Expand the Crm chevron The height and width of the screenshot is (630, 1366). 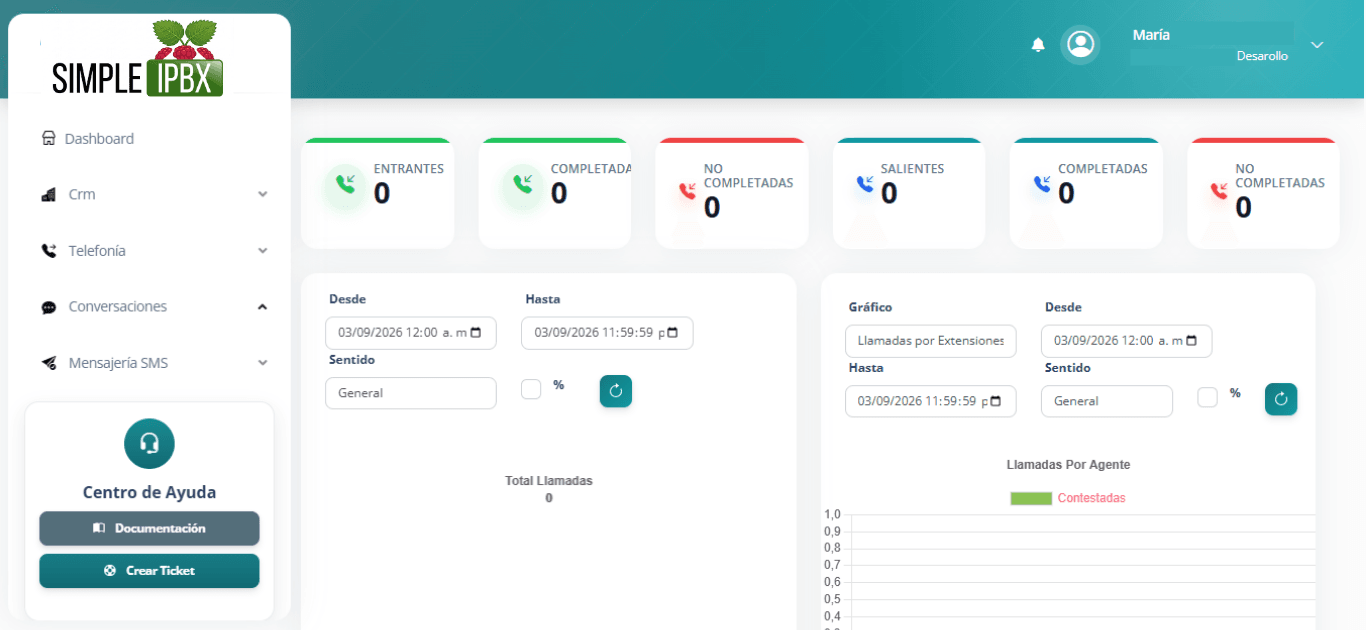pyautogui.click(x=262, y=194)
